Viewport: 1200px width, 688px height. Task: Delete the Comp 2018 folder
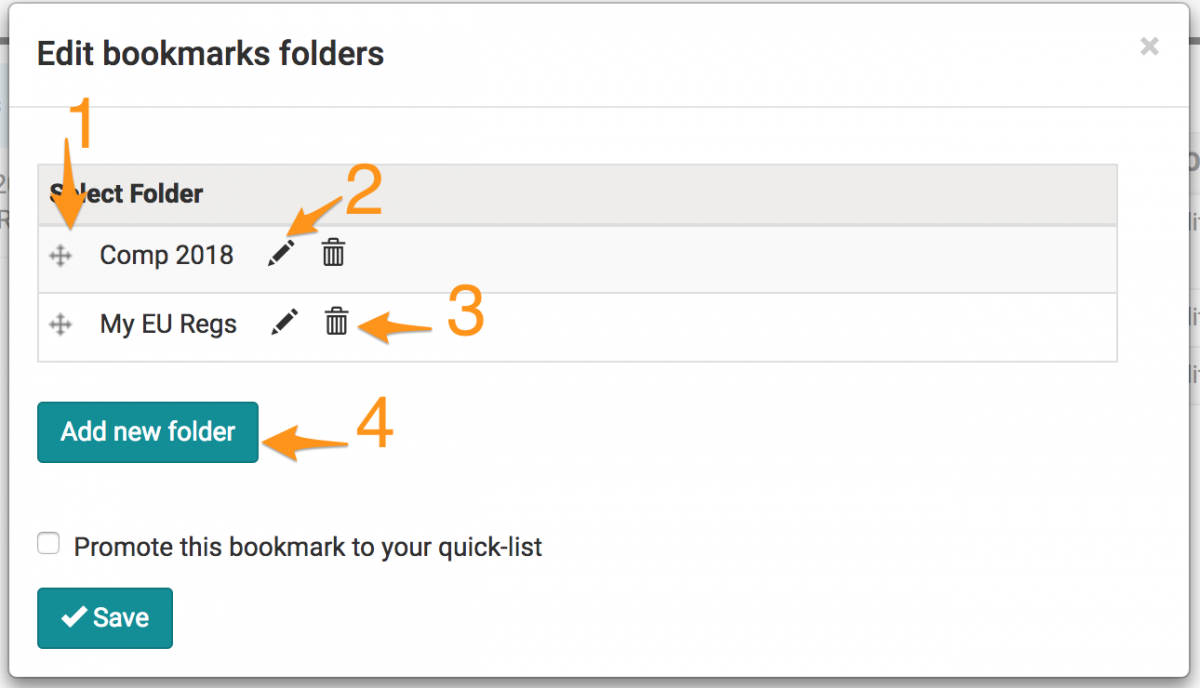coord(333,254)
